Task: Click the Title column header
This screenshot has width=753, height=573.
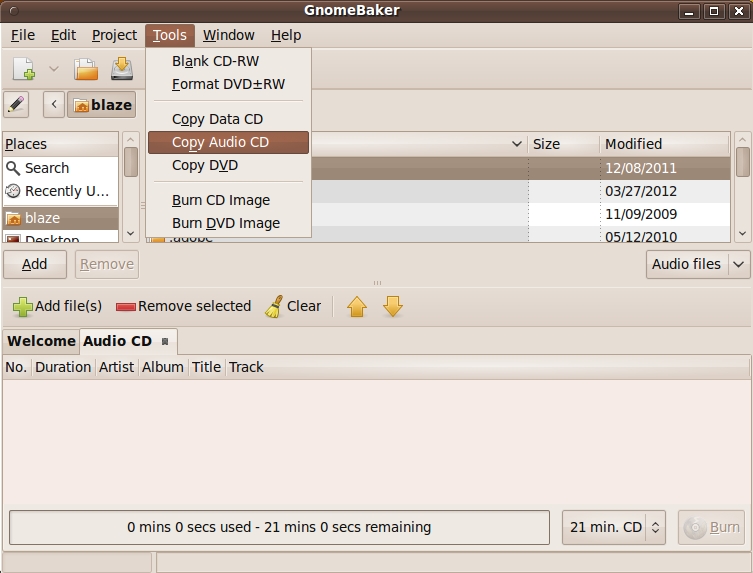Action: [x=206, y=367]
